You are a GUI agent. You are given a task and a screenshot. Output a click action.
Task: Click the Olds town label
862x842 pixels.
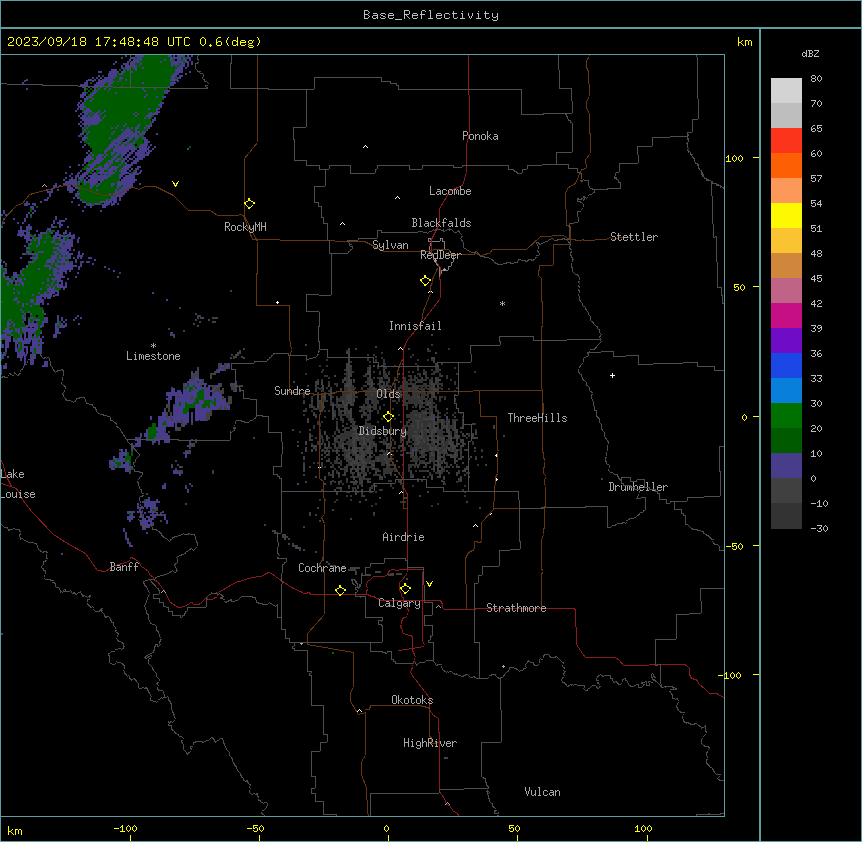click(x=388, y=394)
